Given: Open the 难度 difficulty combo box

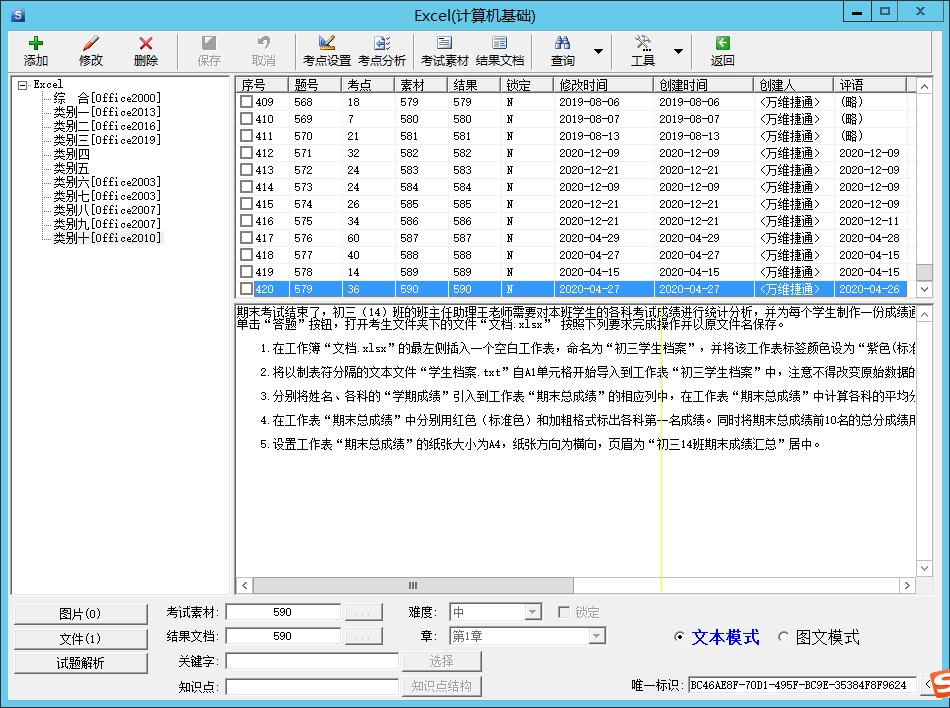Looking at the screenshot, I should click(x=533, y=612).
